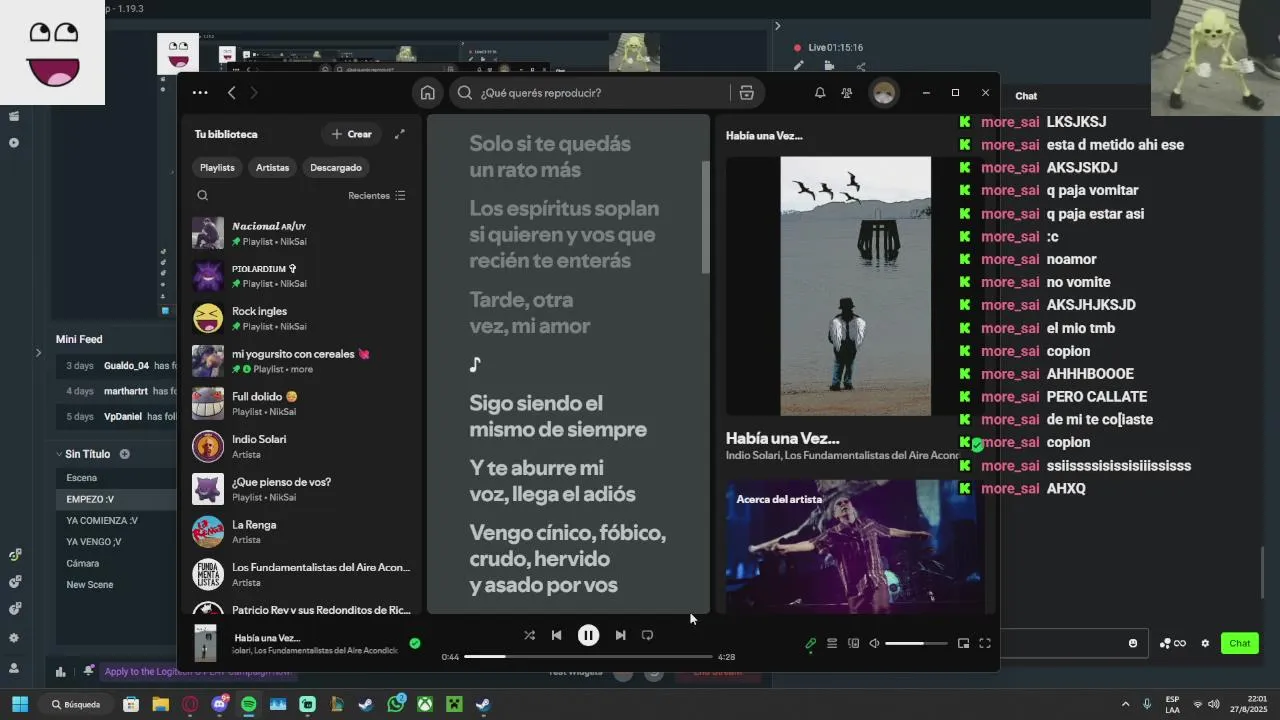Filter library by Descargado
1280x720 pixels.
[336, 168]
